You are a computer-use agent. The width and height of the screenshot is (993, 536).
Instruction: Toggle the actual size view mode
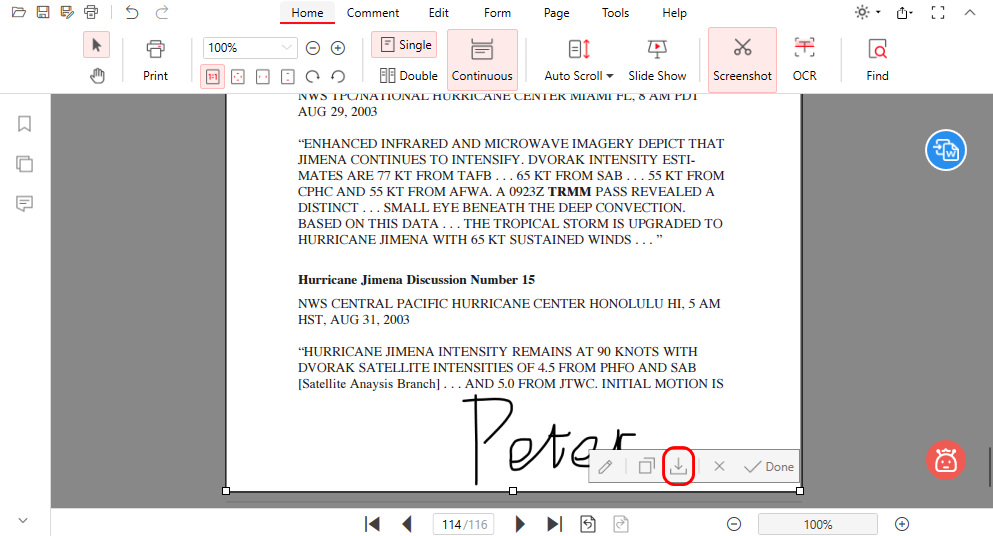212,77
